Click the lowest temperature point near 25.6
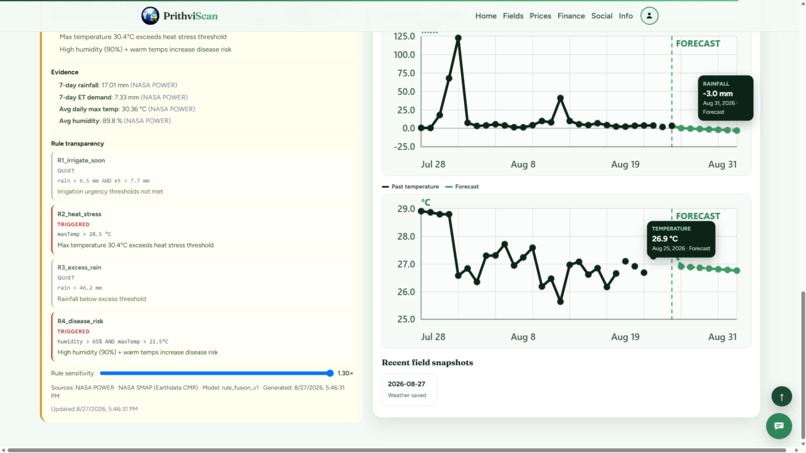 (560, 301)
